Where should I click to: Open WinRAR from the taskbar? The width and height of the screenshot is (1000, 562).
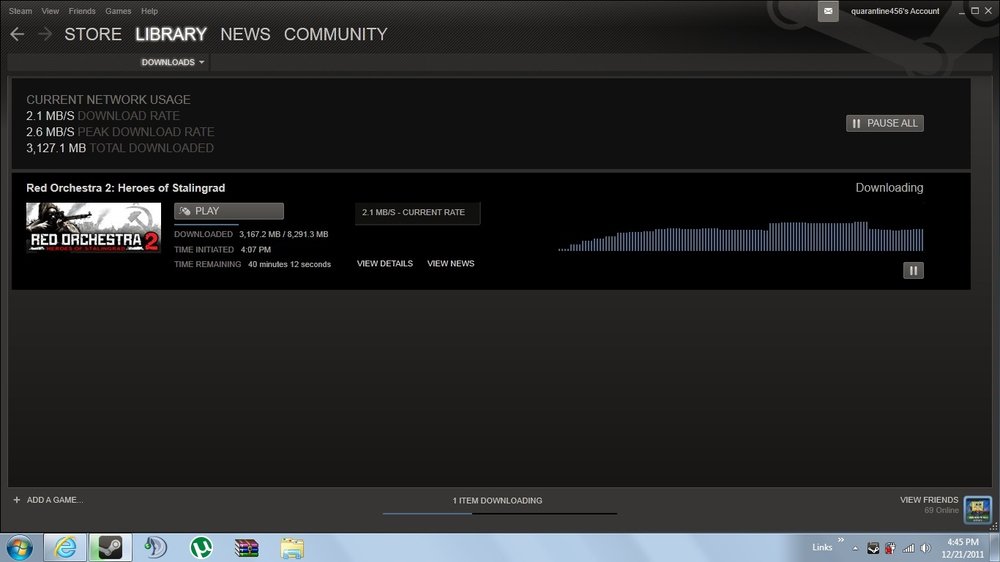[x=246, y=547]
